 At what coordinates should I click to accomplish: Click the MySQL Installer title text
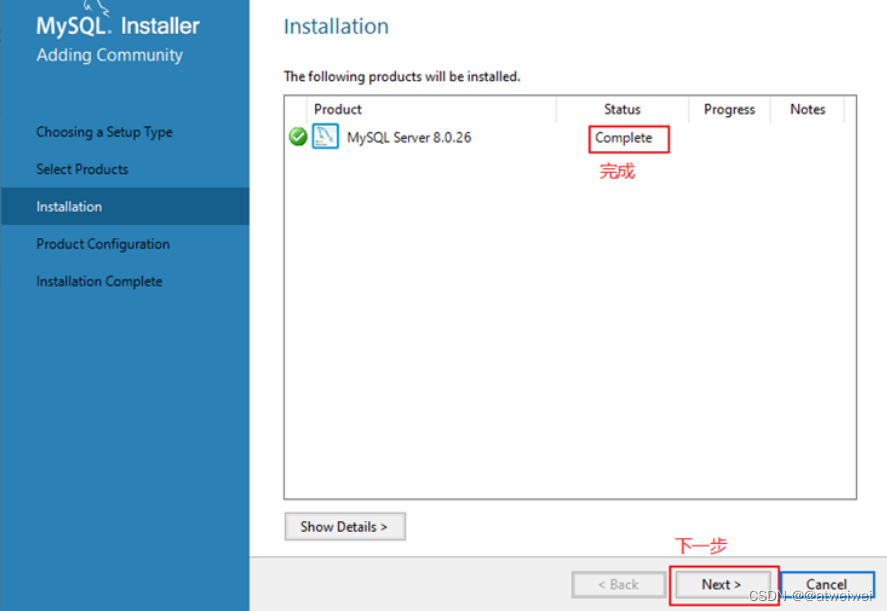tap(118, 26)
